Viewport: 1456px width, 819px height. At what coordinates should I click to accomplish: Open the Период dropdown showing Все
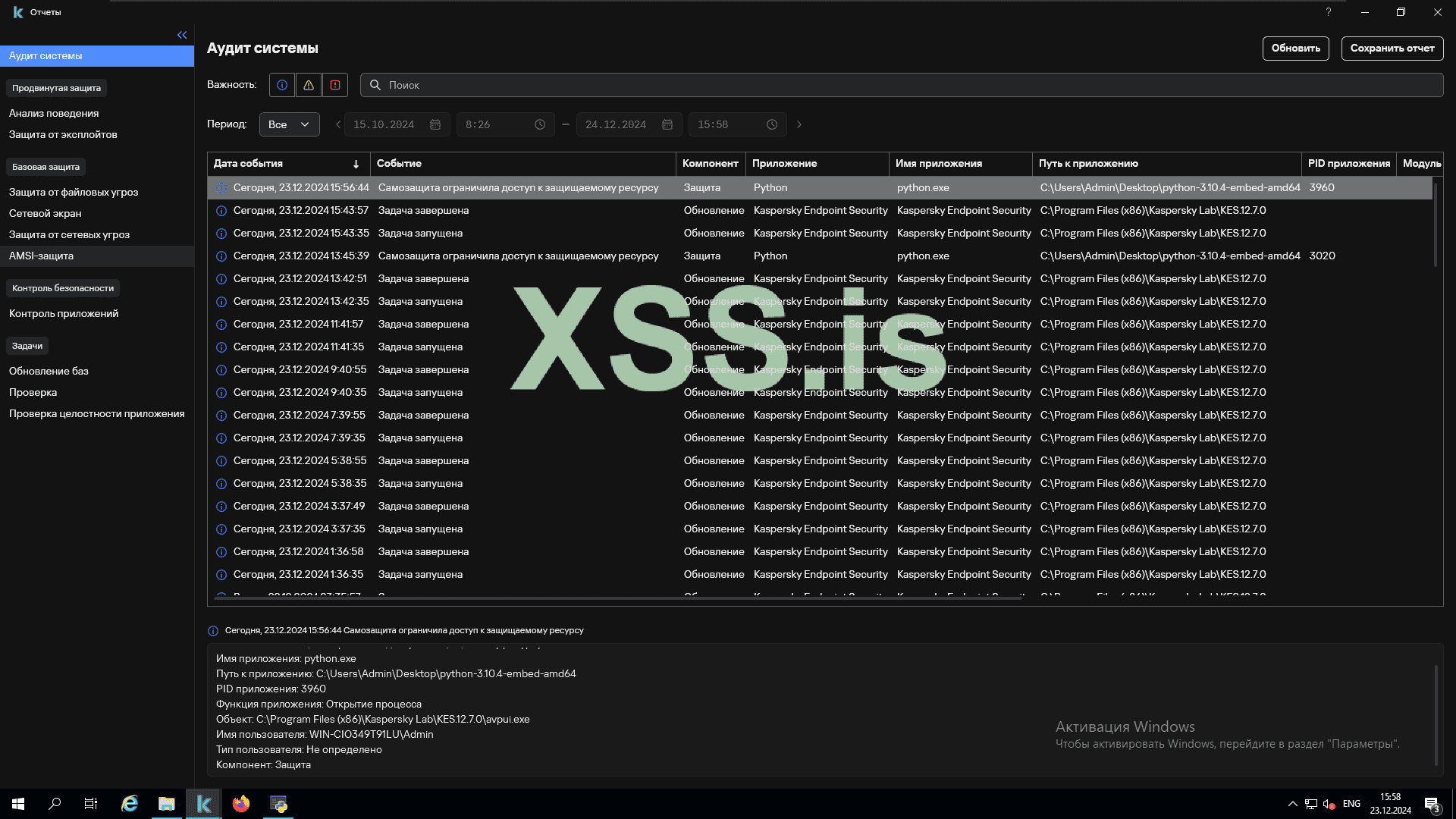pos(289,124)
